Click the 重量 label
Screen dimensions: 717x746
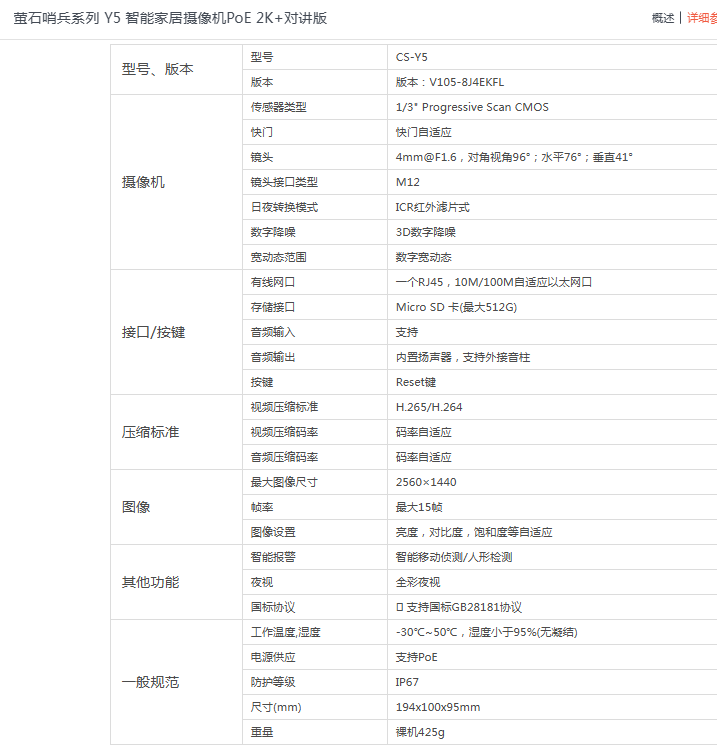pyautogui.click(x=262, y=732)
